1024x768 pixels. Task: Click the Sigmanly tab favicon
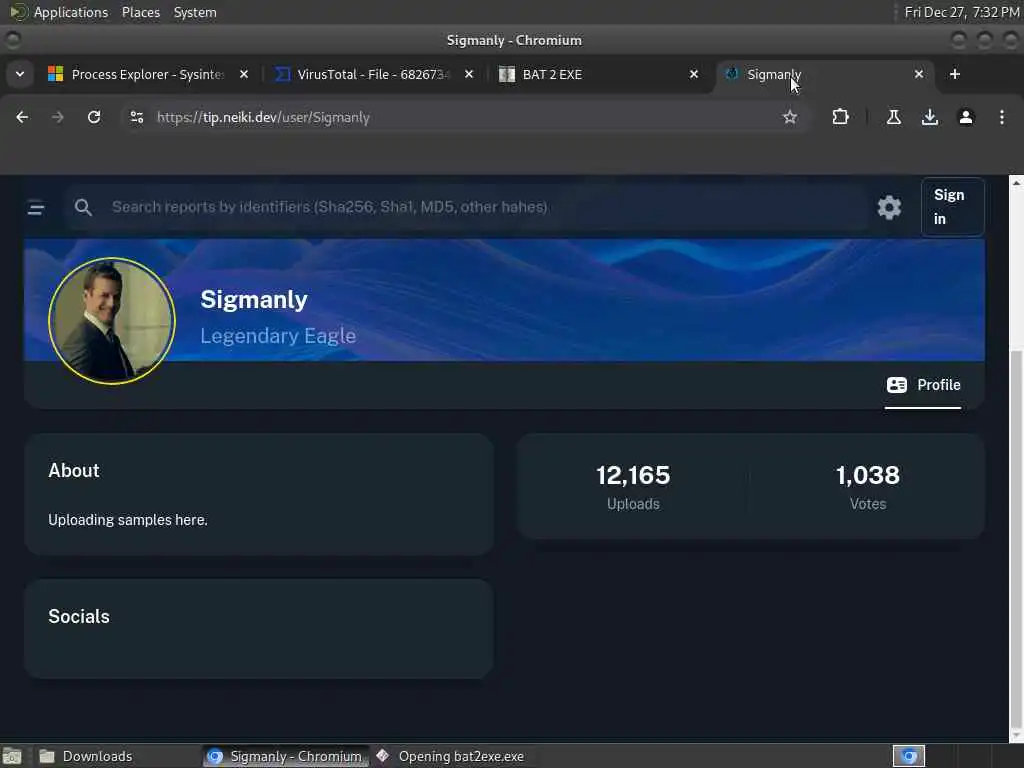[x=731, y=74]
